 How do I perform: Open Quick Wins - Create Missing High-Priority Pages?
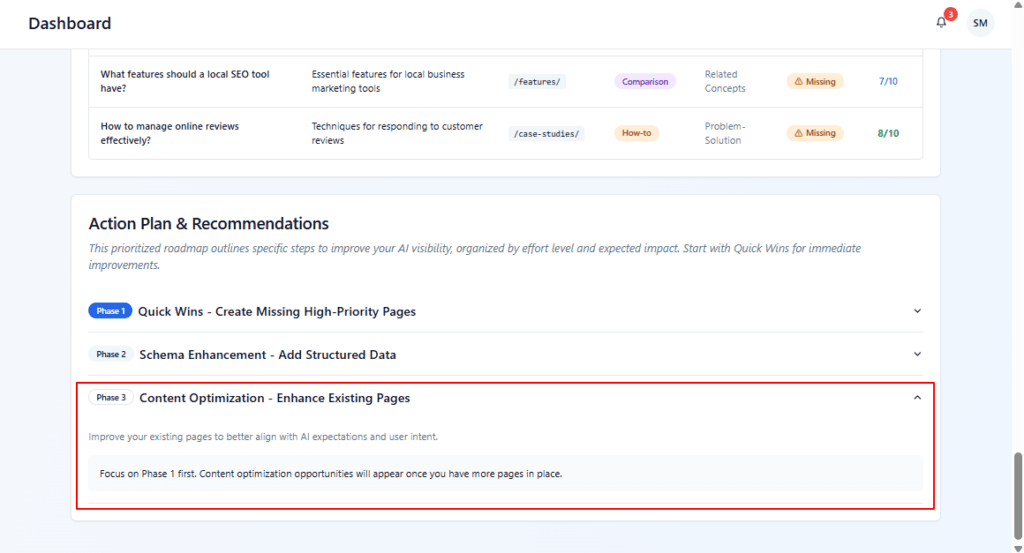[x=276, y=311]
